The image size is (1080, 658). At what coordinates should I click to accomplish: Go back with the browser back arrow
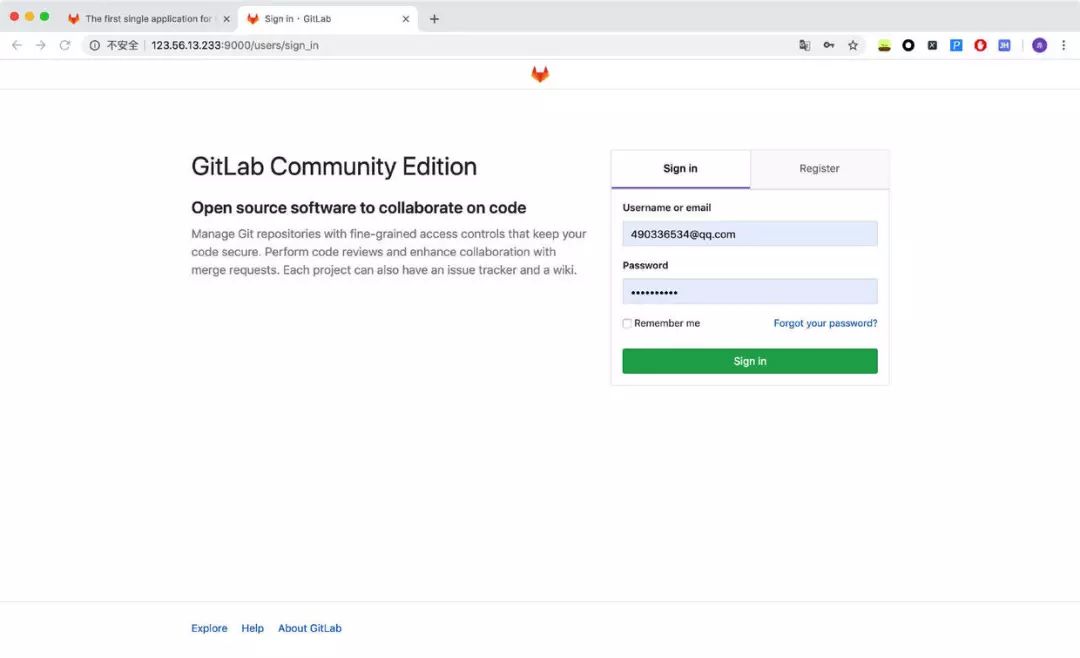[17, 45]
